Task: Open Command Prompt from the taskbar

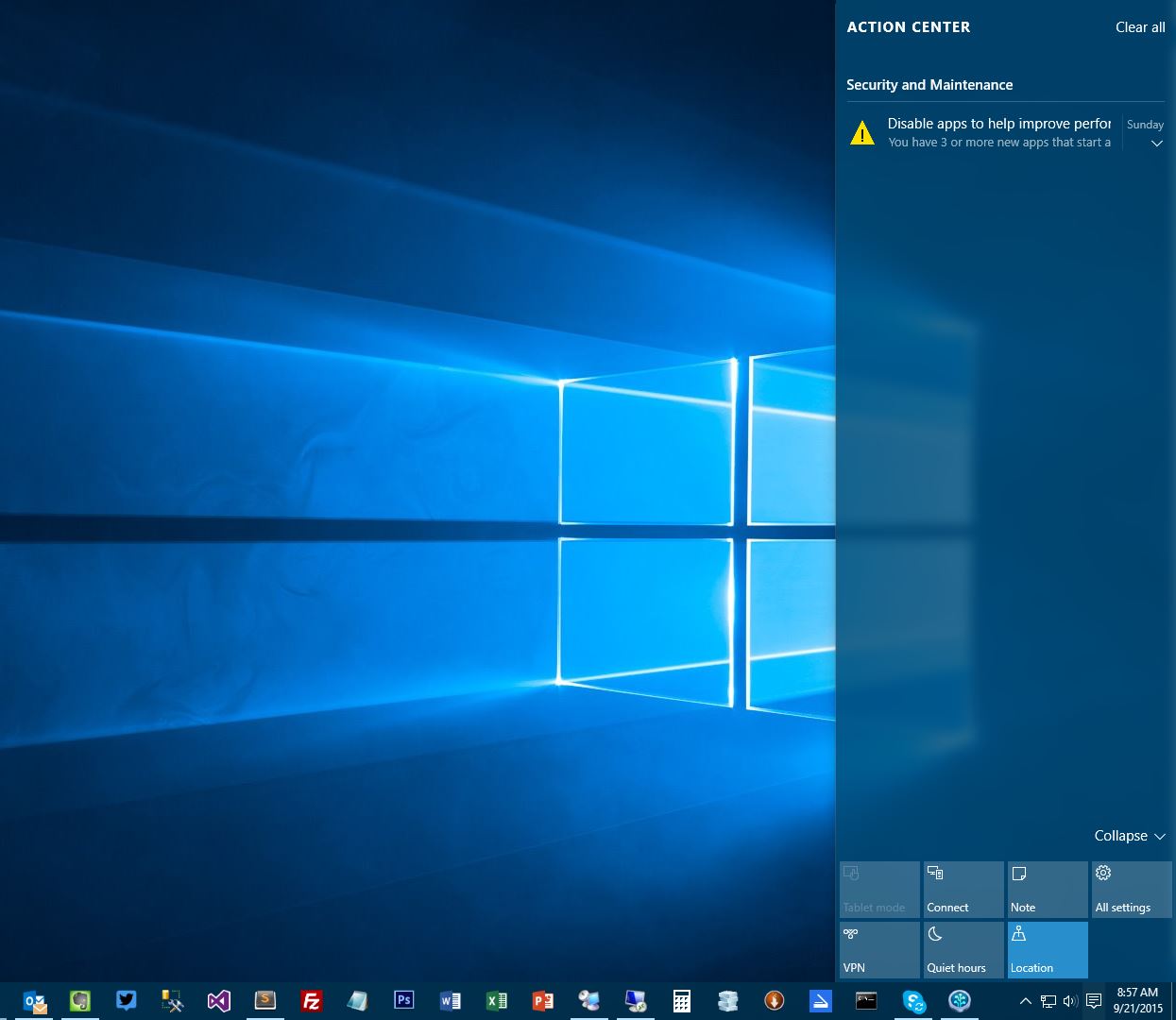Action: coord(867,1001)
